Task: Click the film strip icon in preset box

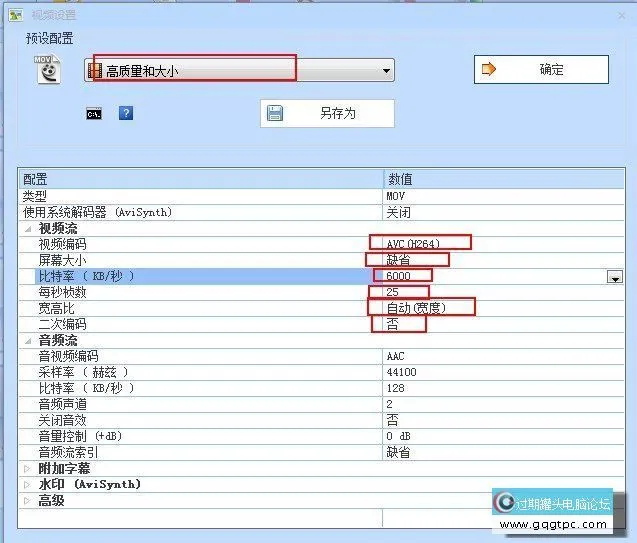Action: coord(95,71)
